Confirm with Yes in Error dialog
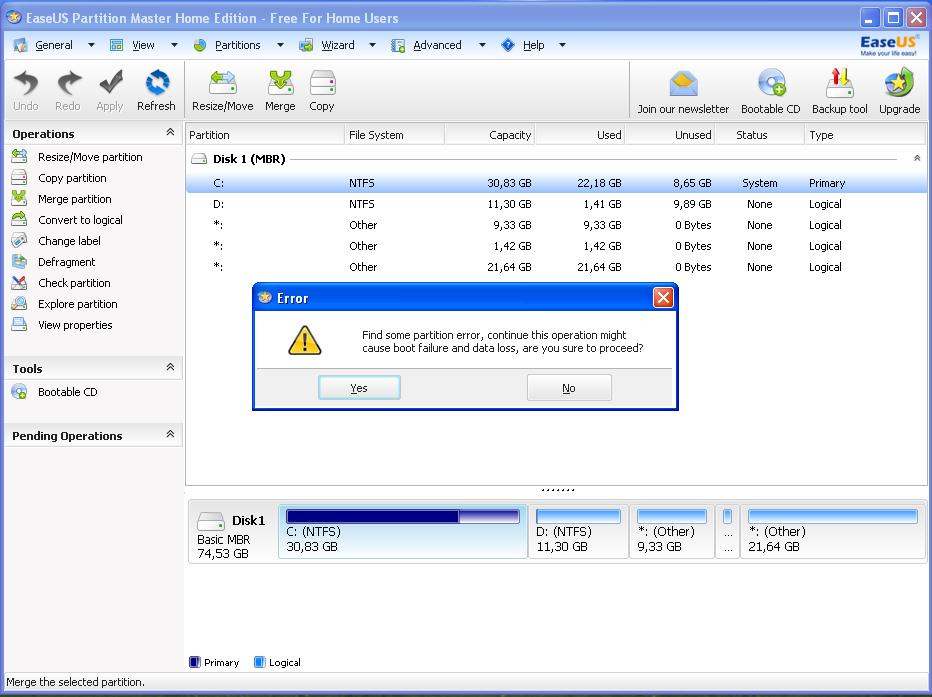This screenshot has height=697, width=932. [359, 388]
